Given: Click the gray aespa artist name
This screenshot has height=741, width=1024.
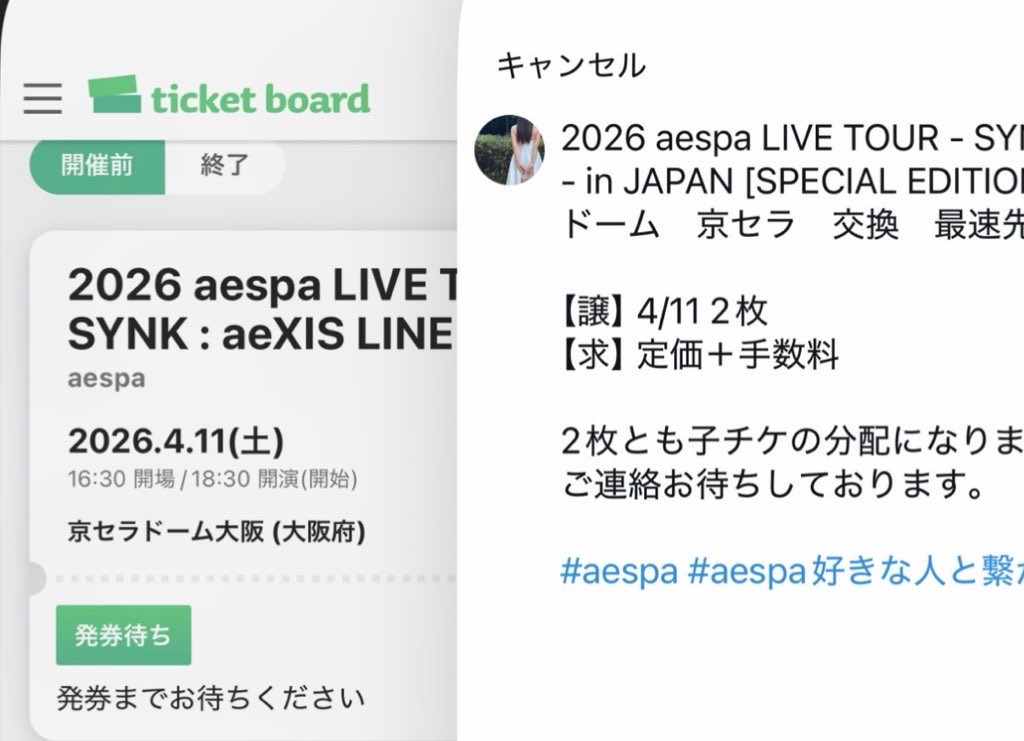Looking at the screenshot, I should pos(106,380).
